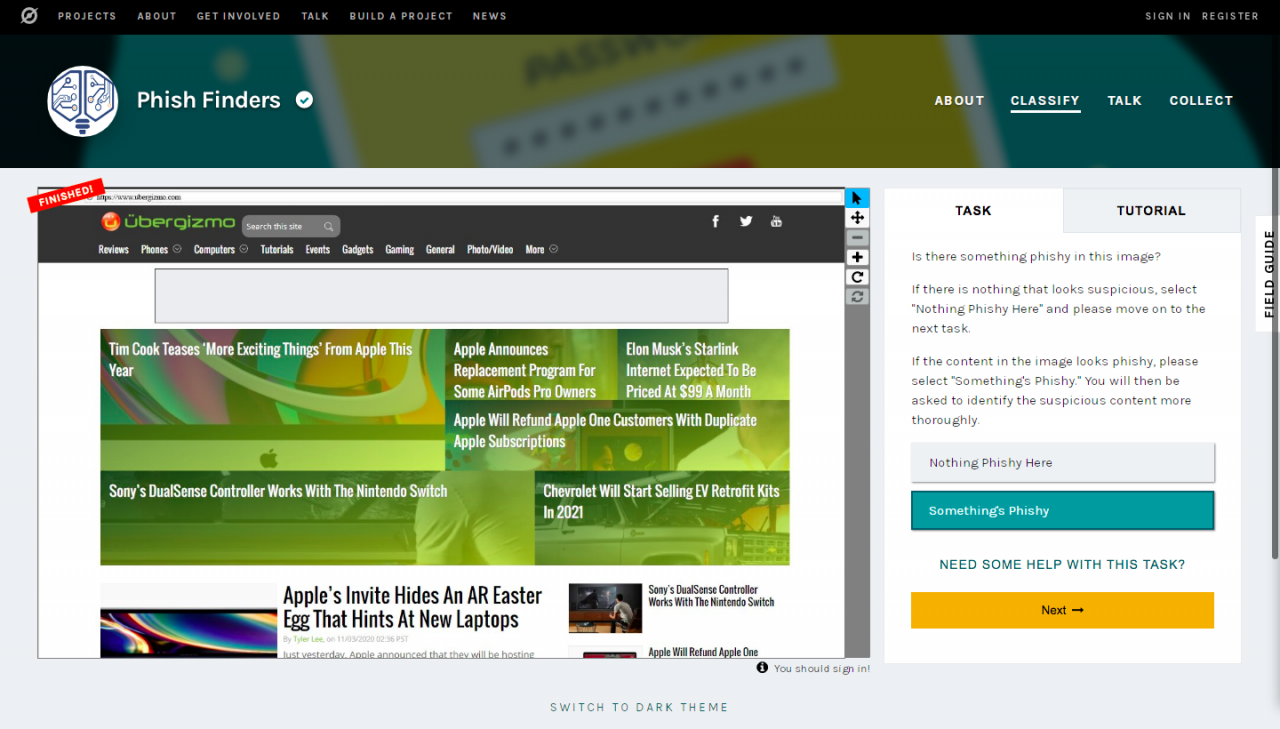Click the zoom in plus button
This screenshot has width=1280, height=729.
(857, 257)
